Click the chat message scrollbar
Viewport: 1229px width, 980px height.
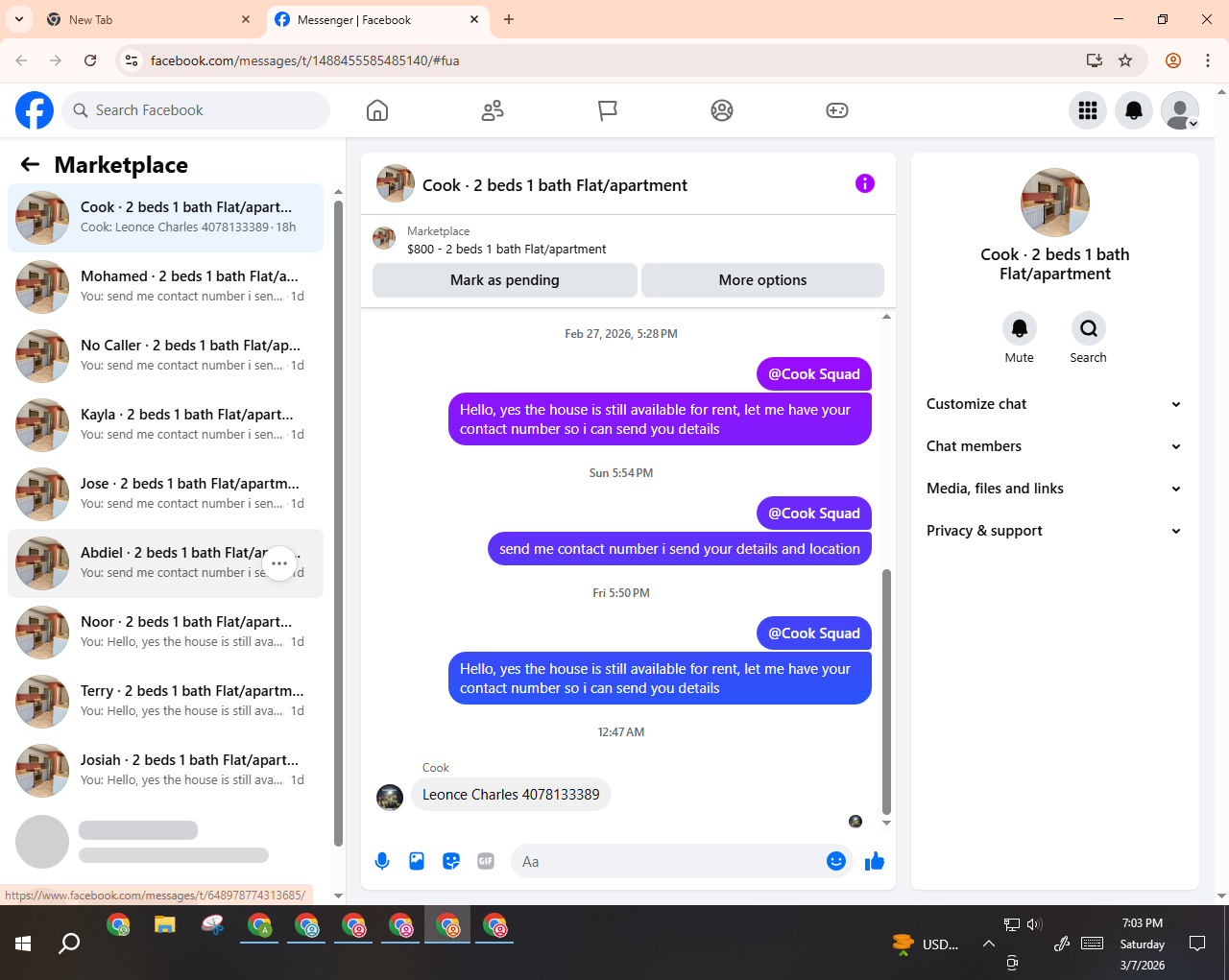point(886,691)
